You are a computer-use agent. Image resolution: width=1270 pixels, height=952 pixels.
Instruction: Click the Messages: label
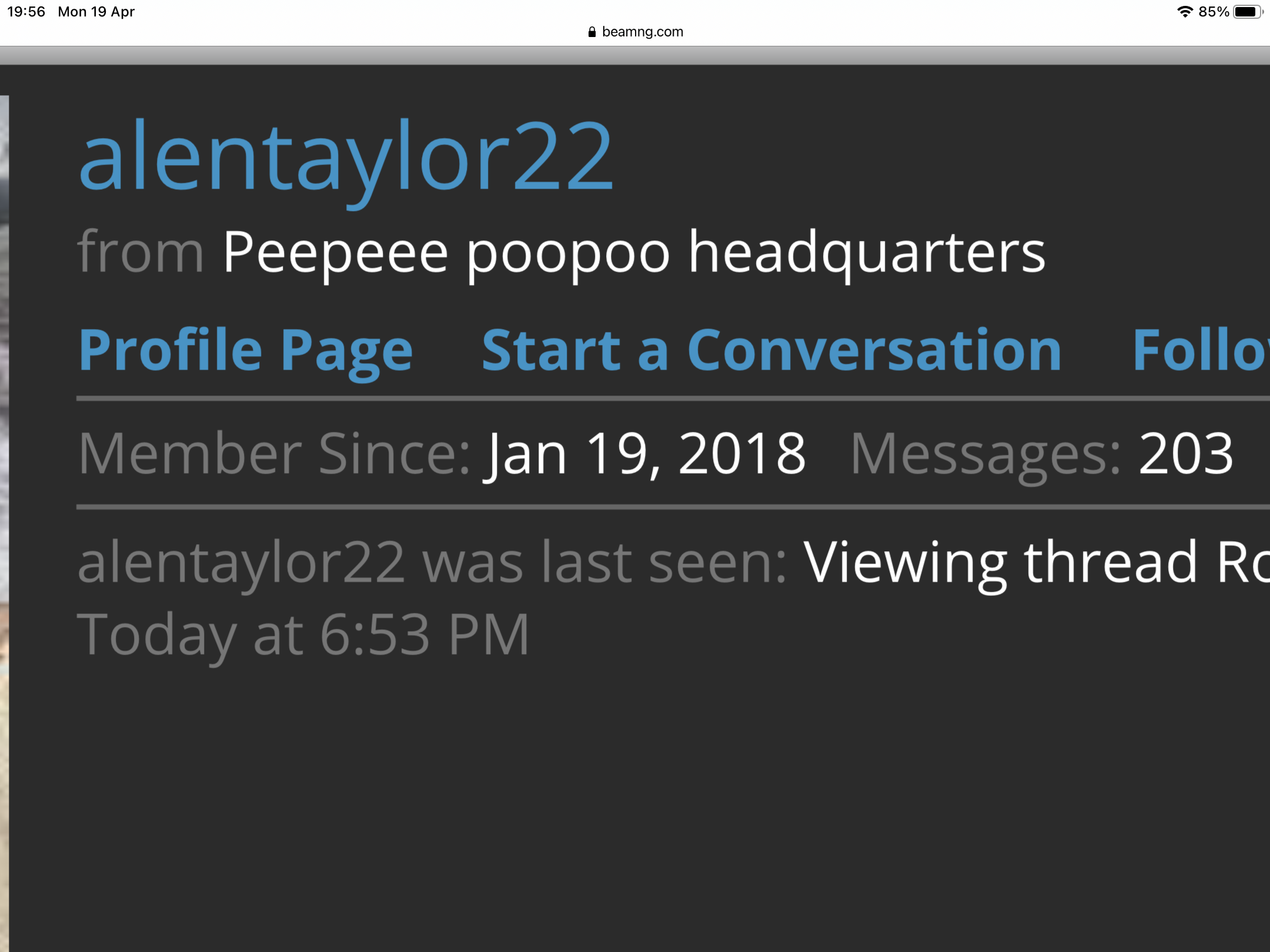pos(986,455)
